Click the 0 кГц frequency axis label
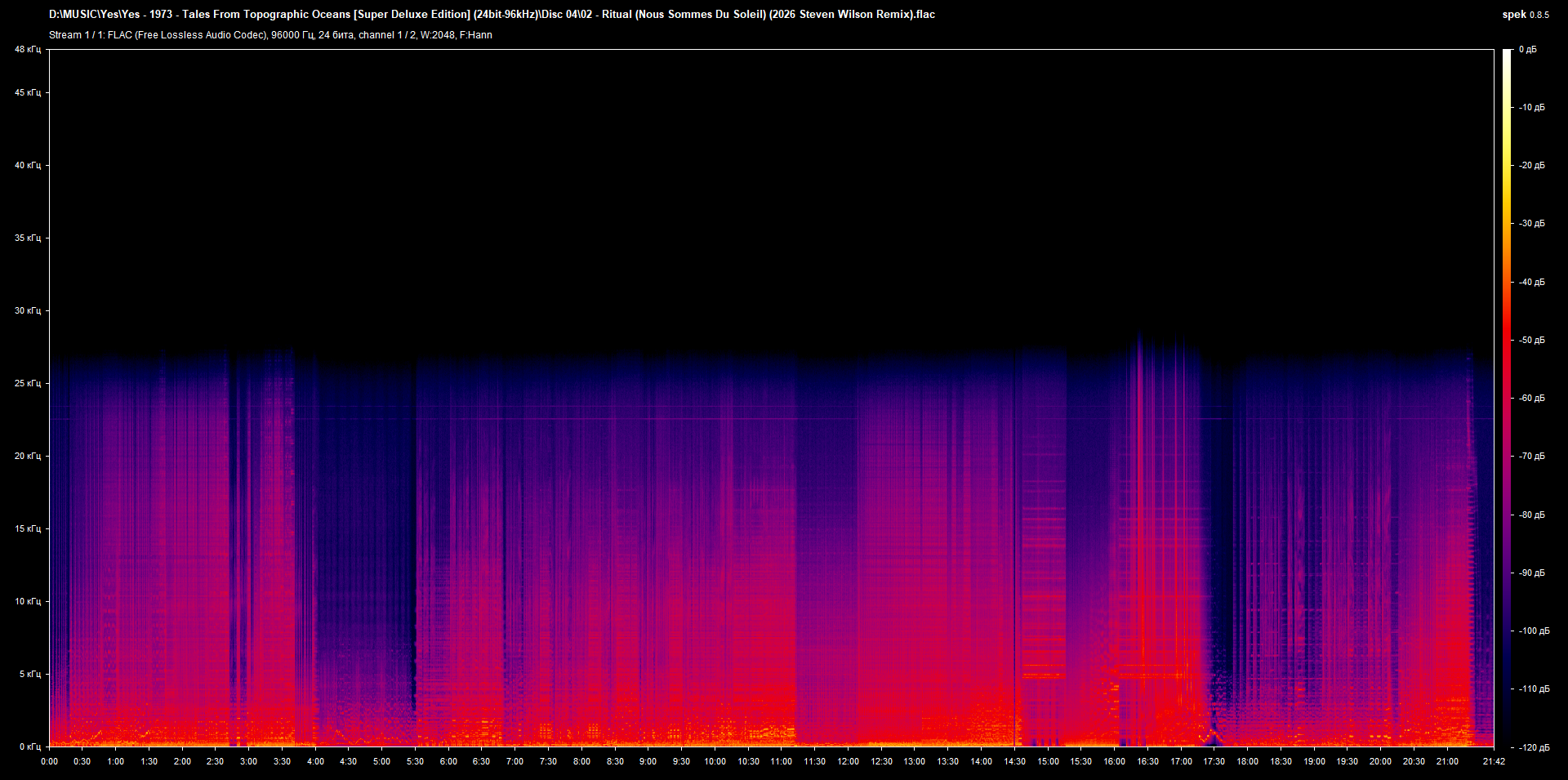The image size is (1568, 780). [x=30, y=747]
